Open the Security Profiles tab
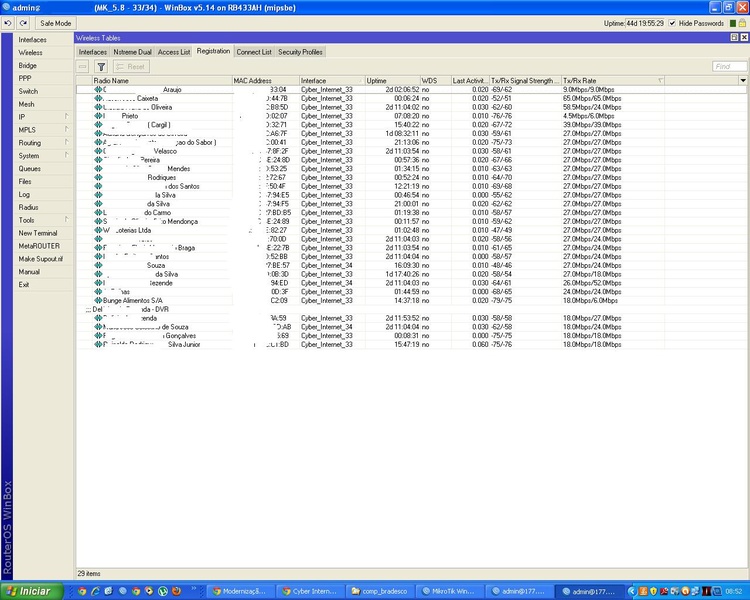750x600 pixels. pyautogui.click(x=300, y=52)
